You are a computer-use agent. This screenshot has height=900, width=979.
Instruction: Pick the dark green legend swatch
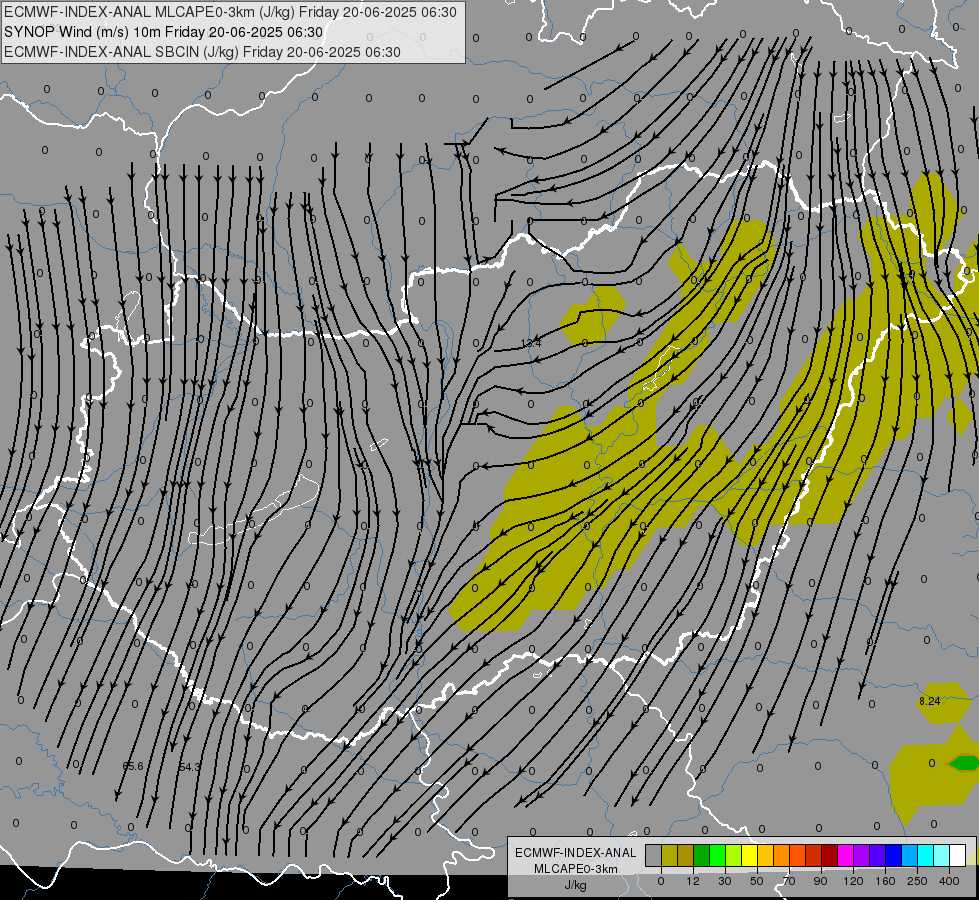pyautogui.click(x=702, y=856)
